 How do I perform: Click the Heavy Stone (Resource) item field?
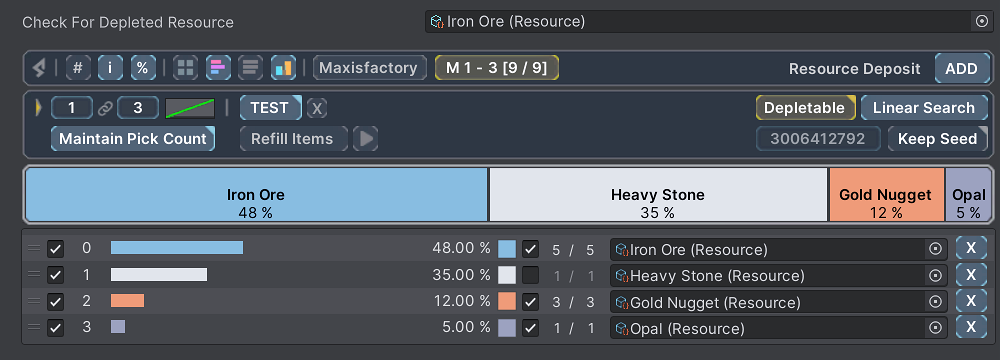(778, 276)
